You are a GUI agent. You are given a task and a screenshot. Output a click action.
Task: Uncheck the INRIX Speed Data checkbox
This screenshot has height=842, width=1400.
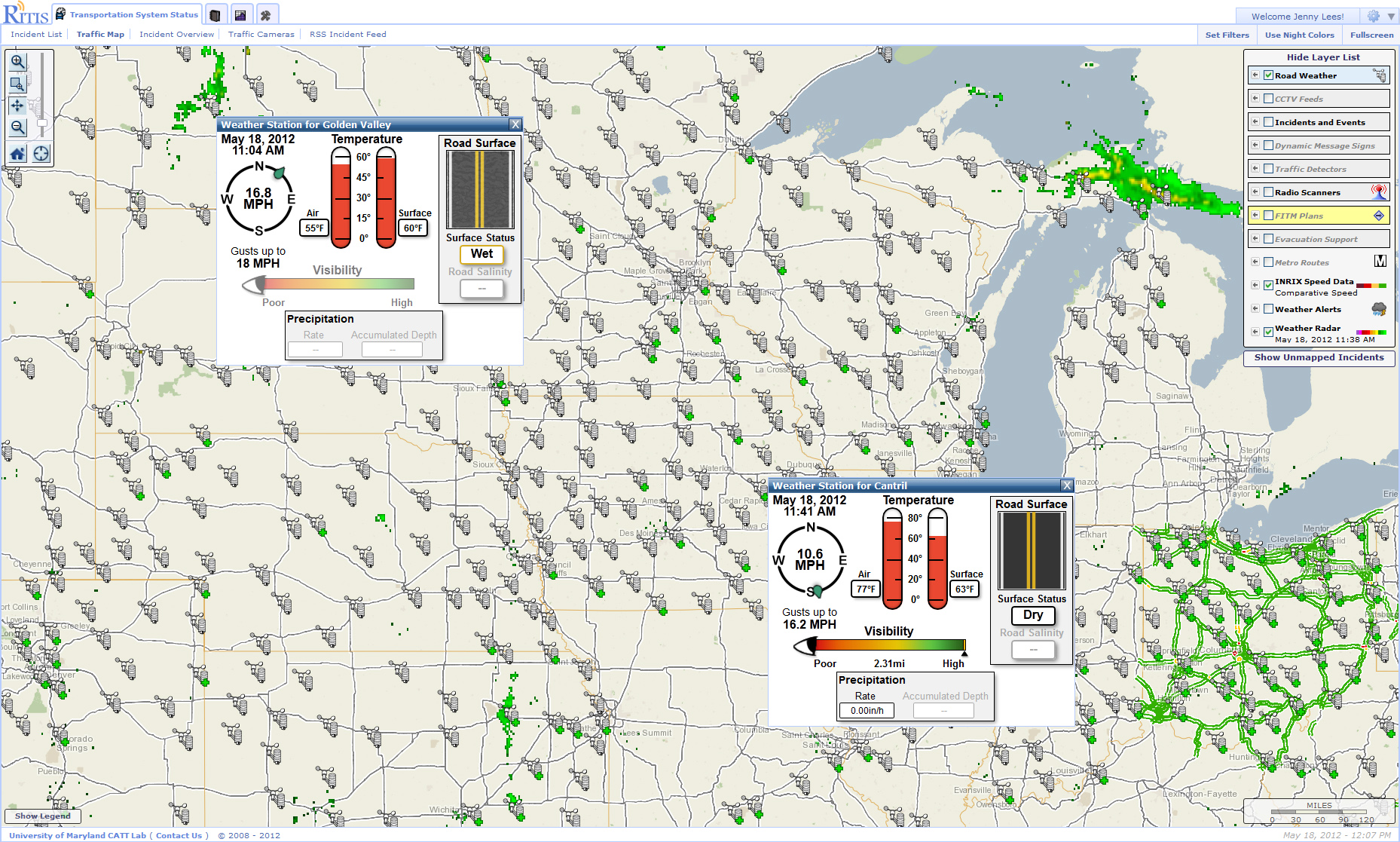1269,285
